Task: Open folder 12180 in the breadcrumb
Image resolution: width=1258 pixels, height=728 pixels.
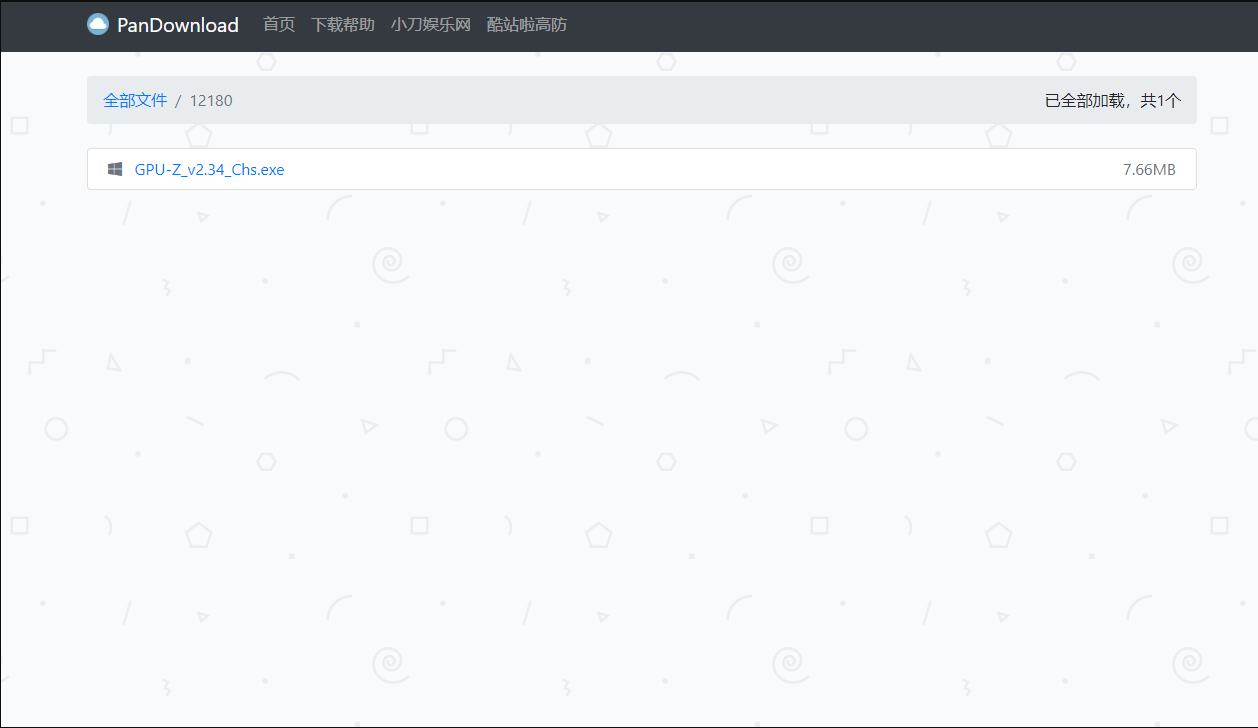Action: point(211,100)
